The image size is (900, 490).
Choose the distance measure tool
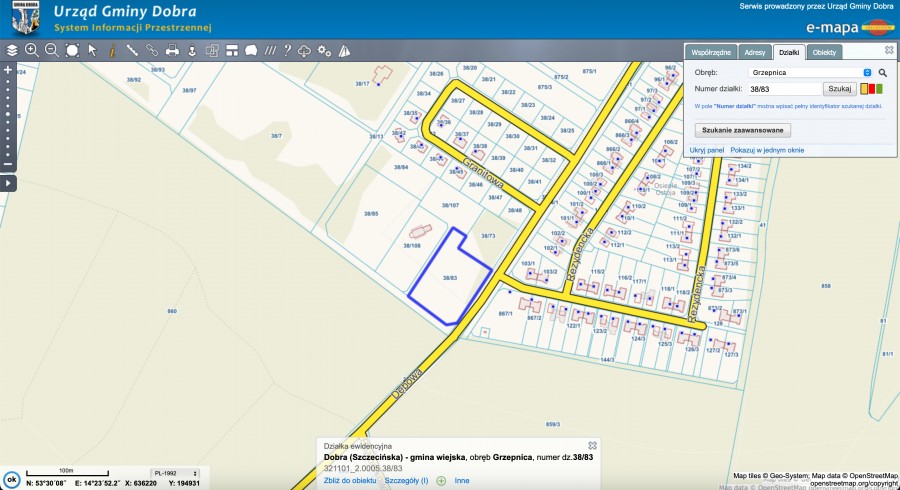click(132, 49)
